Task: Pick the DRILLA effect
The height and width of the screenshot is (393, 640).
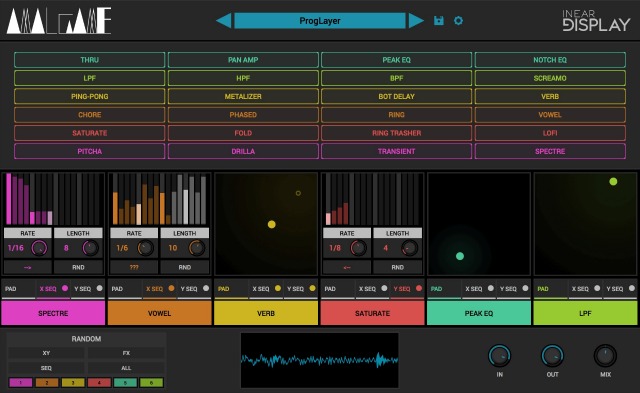Action: click(x=243, y=151)
